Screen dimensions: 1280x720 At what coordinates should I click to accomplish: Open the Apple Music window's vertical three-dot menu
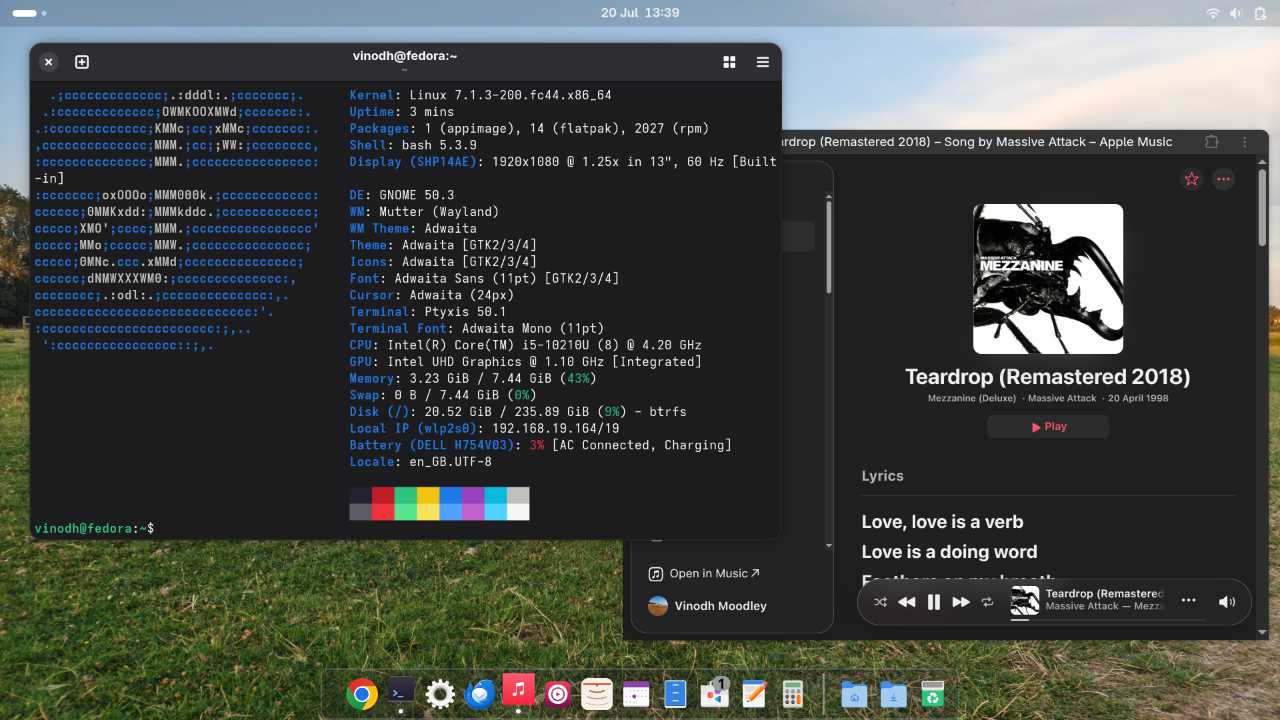click(1245, 142)
